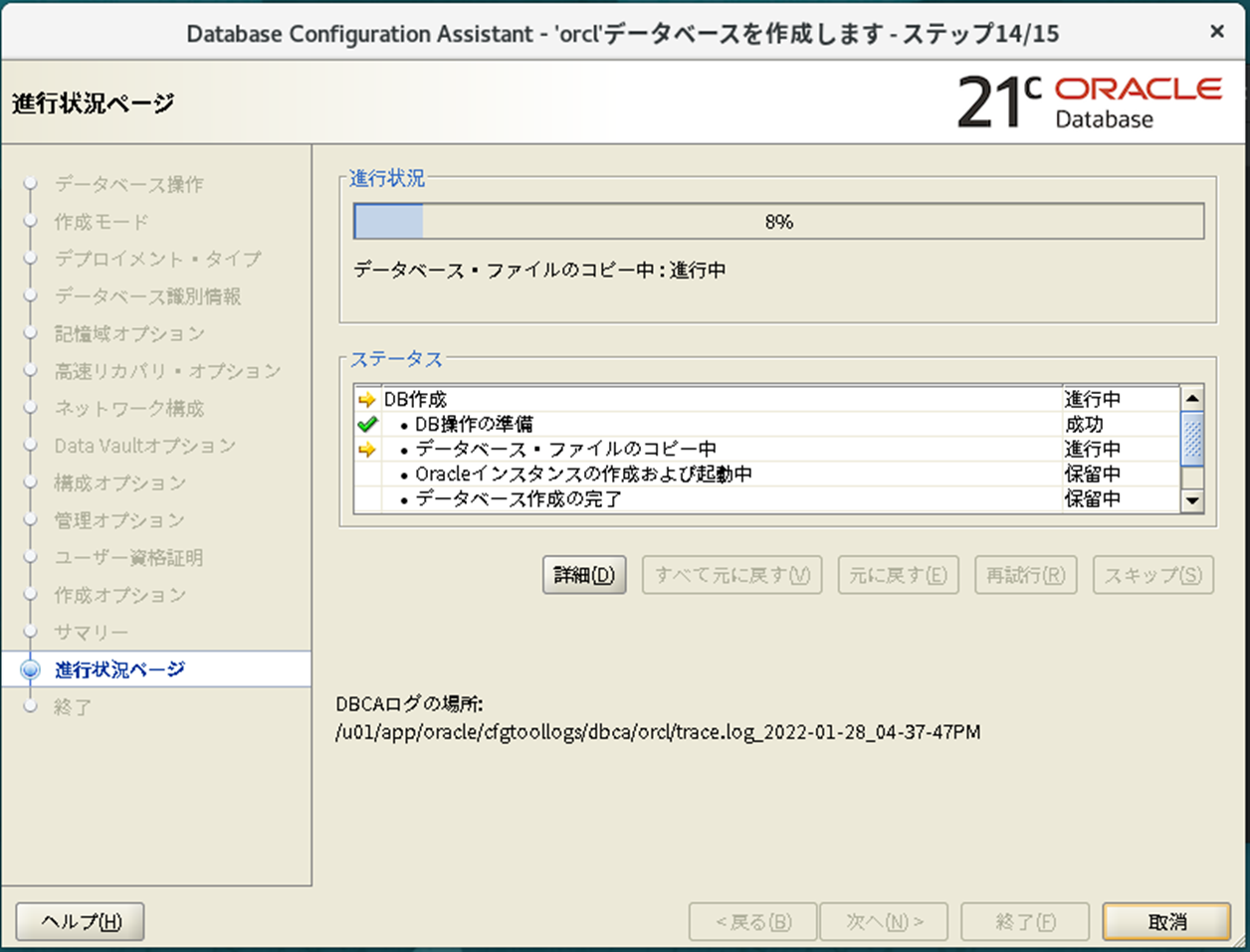This screenshot has height=952, width=1250.
Task: Select the DB作成 status row
Action: click(x=766, y=400)
